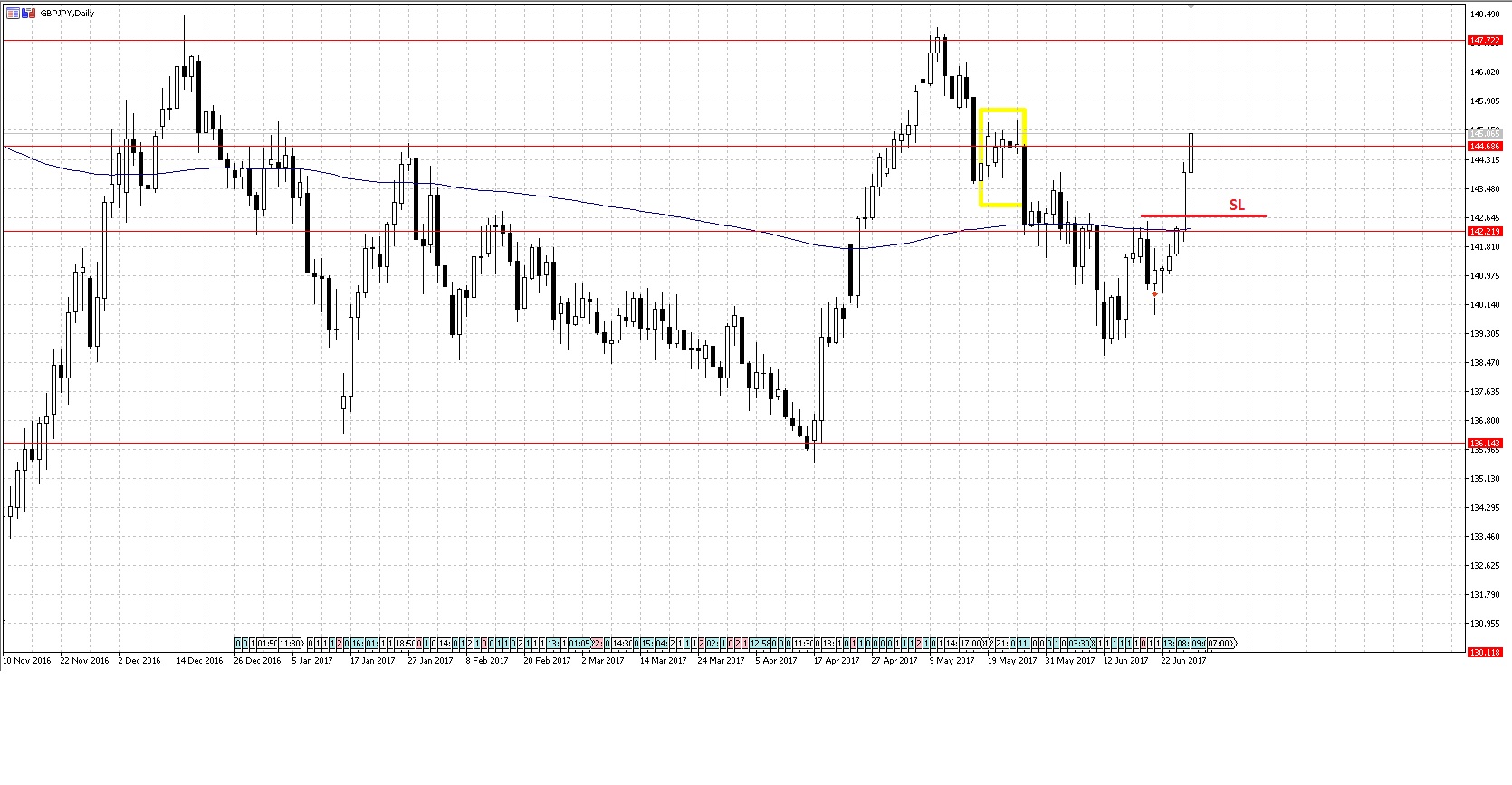This screenshot has height=785, width=1512.
Task: Select the 136.143 red price level tag
Action: click(x=1485, y=443)
